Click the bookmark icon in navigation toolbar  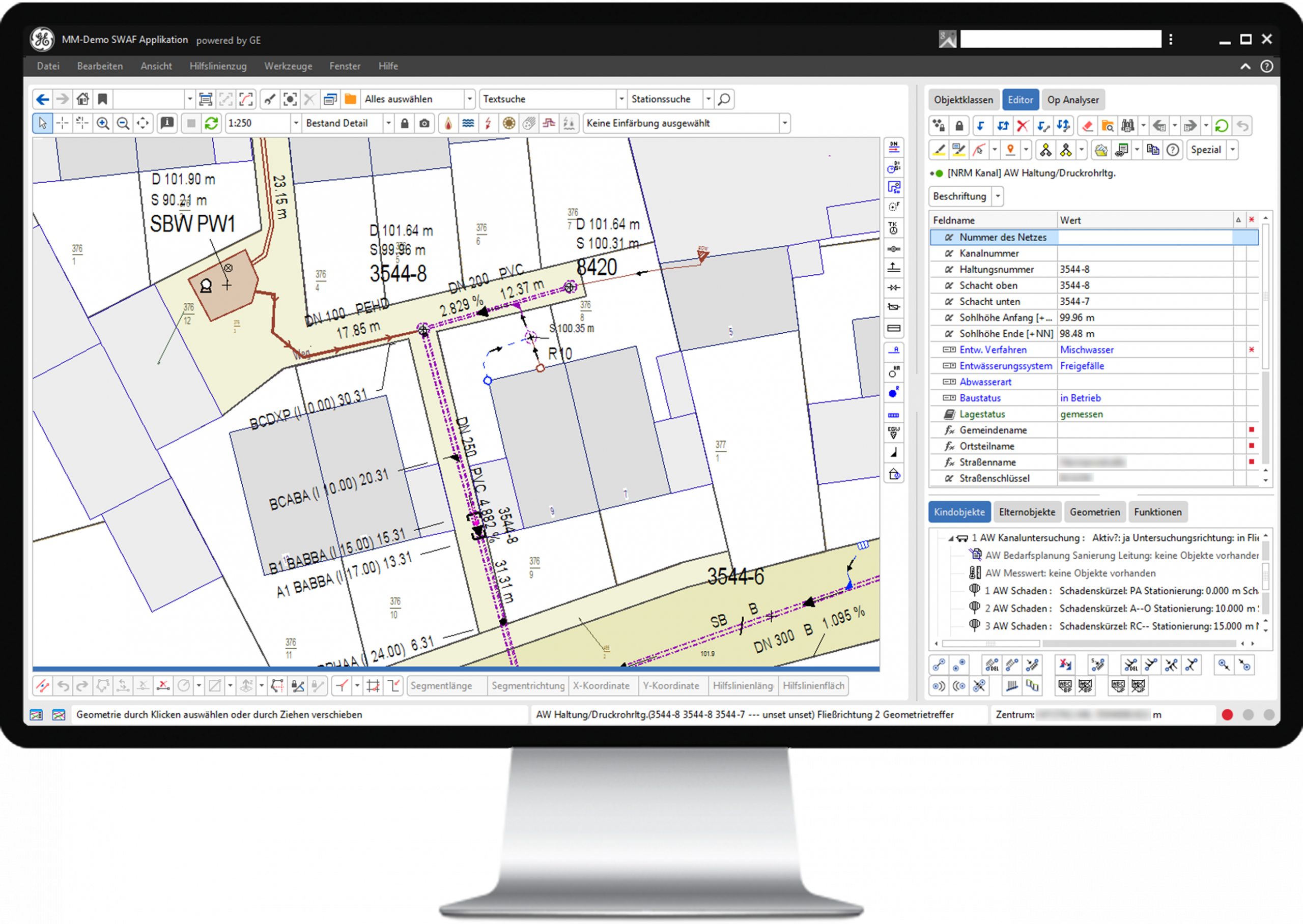click(102, 99)
